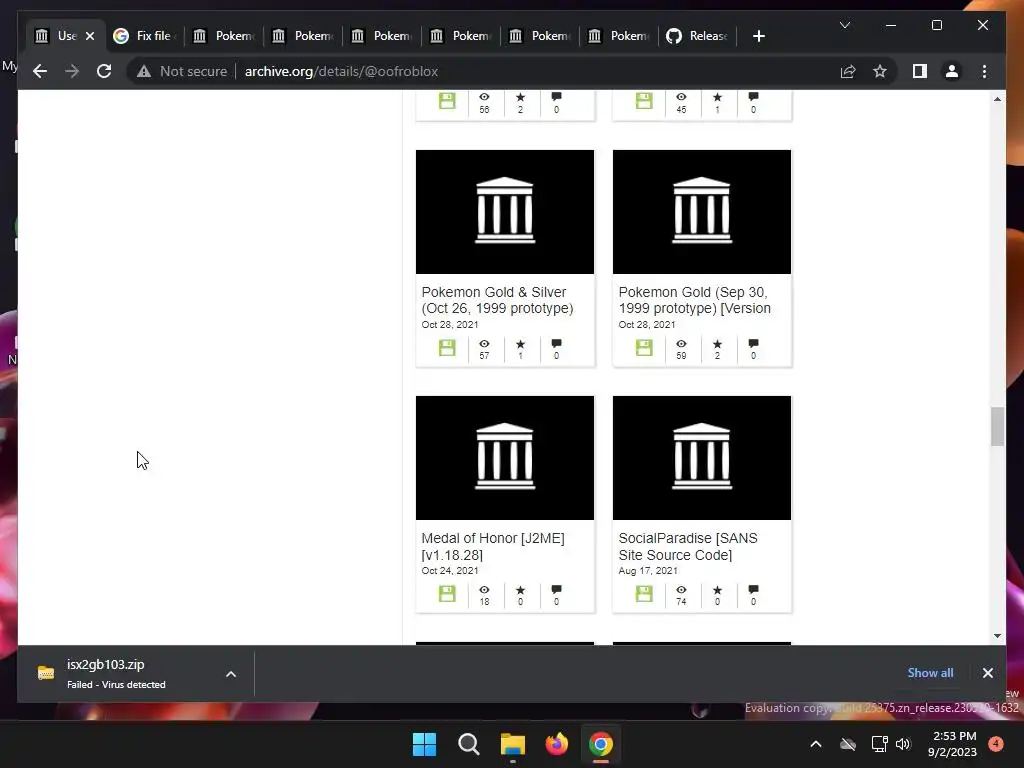Switch to the last Pokem archive tab
The height and width of the screenshot is (768, 1024).
pyautogui.click(x=619, y=36)
